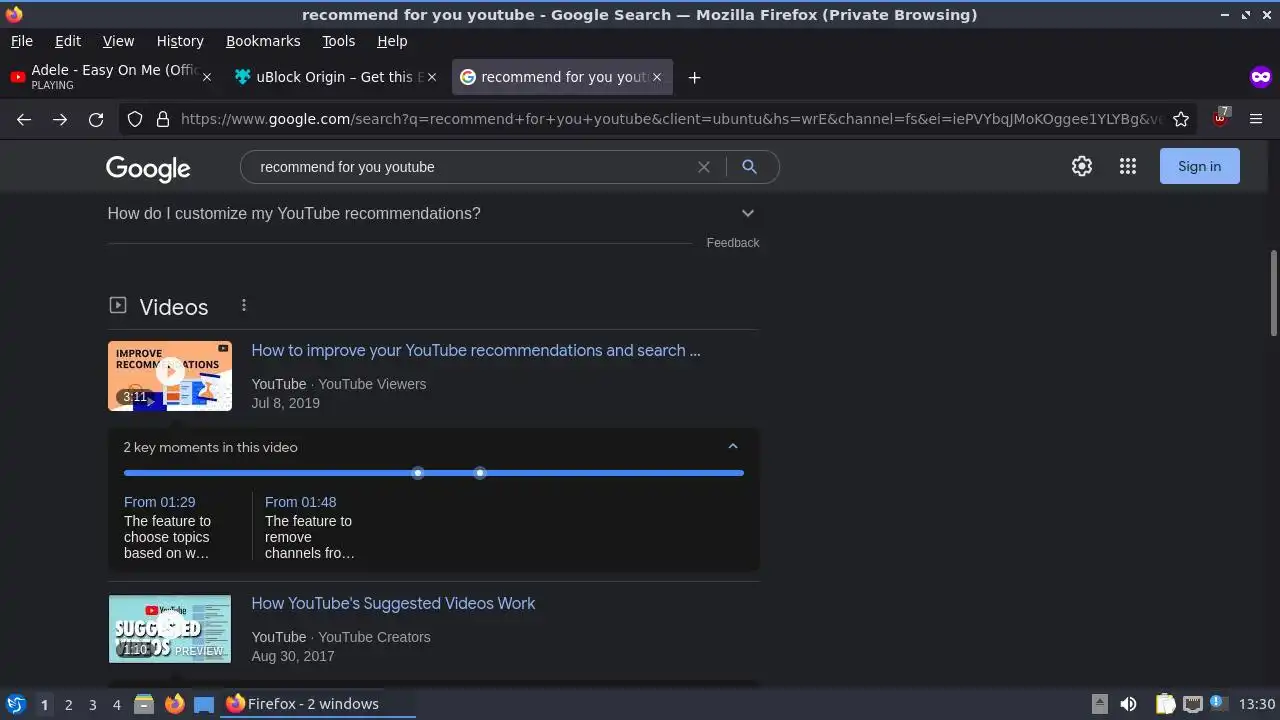Open a new browser tab
Screen dimensions: 1280x720
click(x=694, y=77)
